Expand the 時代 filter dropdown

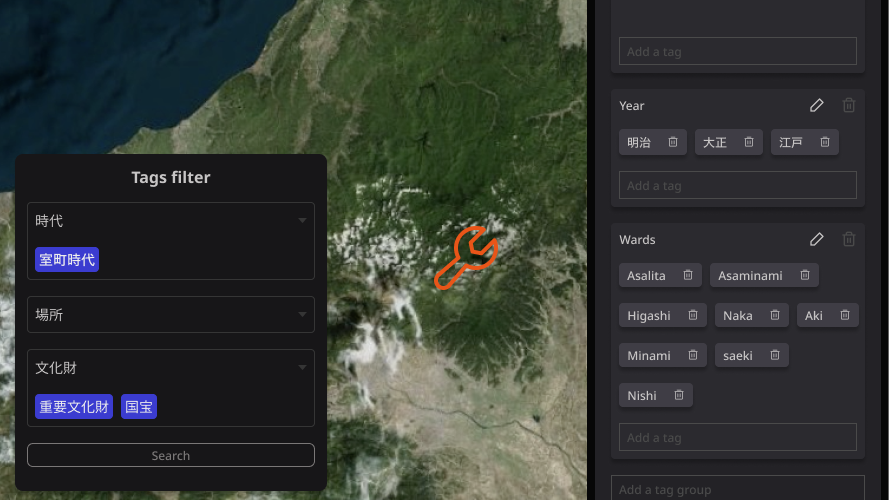pyautogui.click(x=302, y=221)
